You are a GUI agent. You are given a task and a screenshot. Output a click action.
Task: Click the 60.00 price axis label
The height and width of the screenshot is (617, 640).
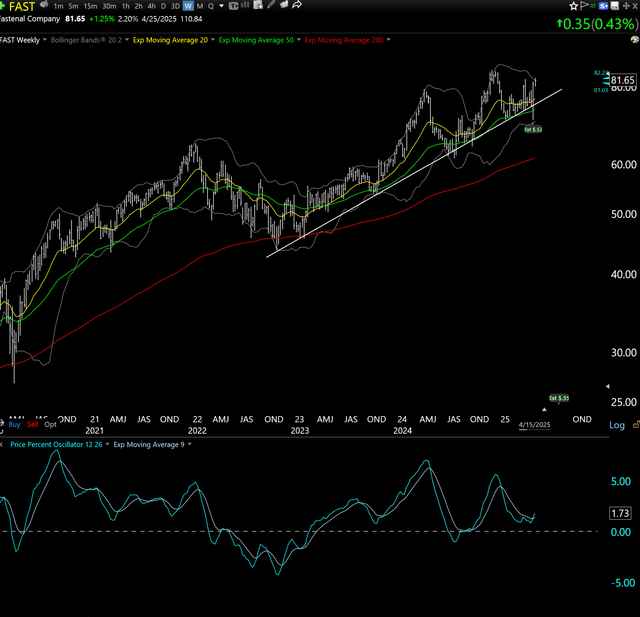coord(624,164)
